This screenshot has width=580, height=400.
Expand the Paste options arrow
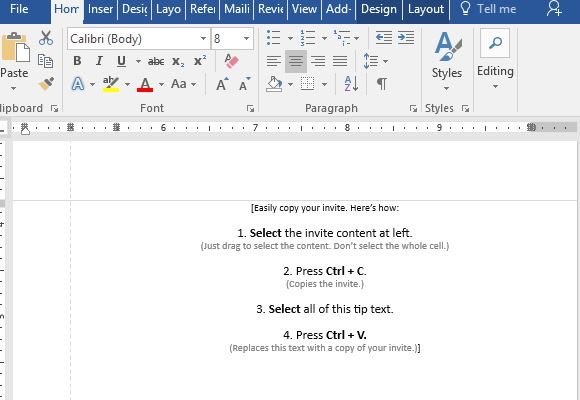click(13, 88)
